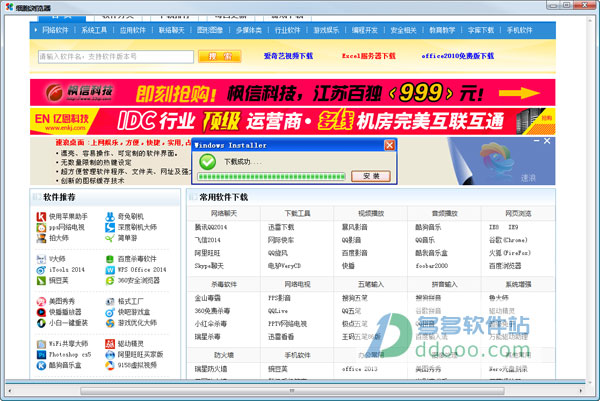Open the 9158虚拟视频 icon

(110, 365)
